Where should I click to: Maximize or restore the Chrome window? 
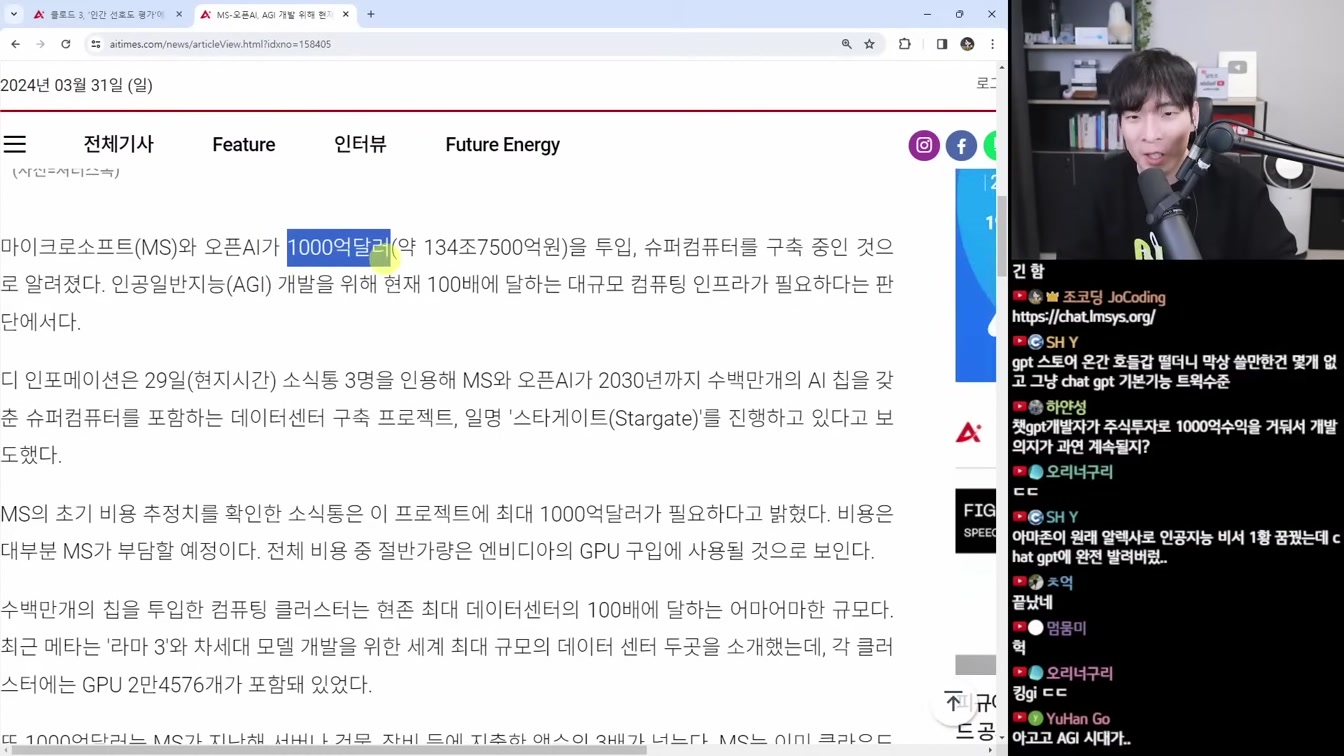(959, 15)
